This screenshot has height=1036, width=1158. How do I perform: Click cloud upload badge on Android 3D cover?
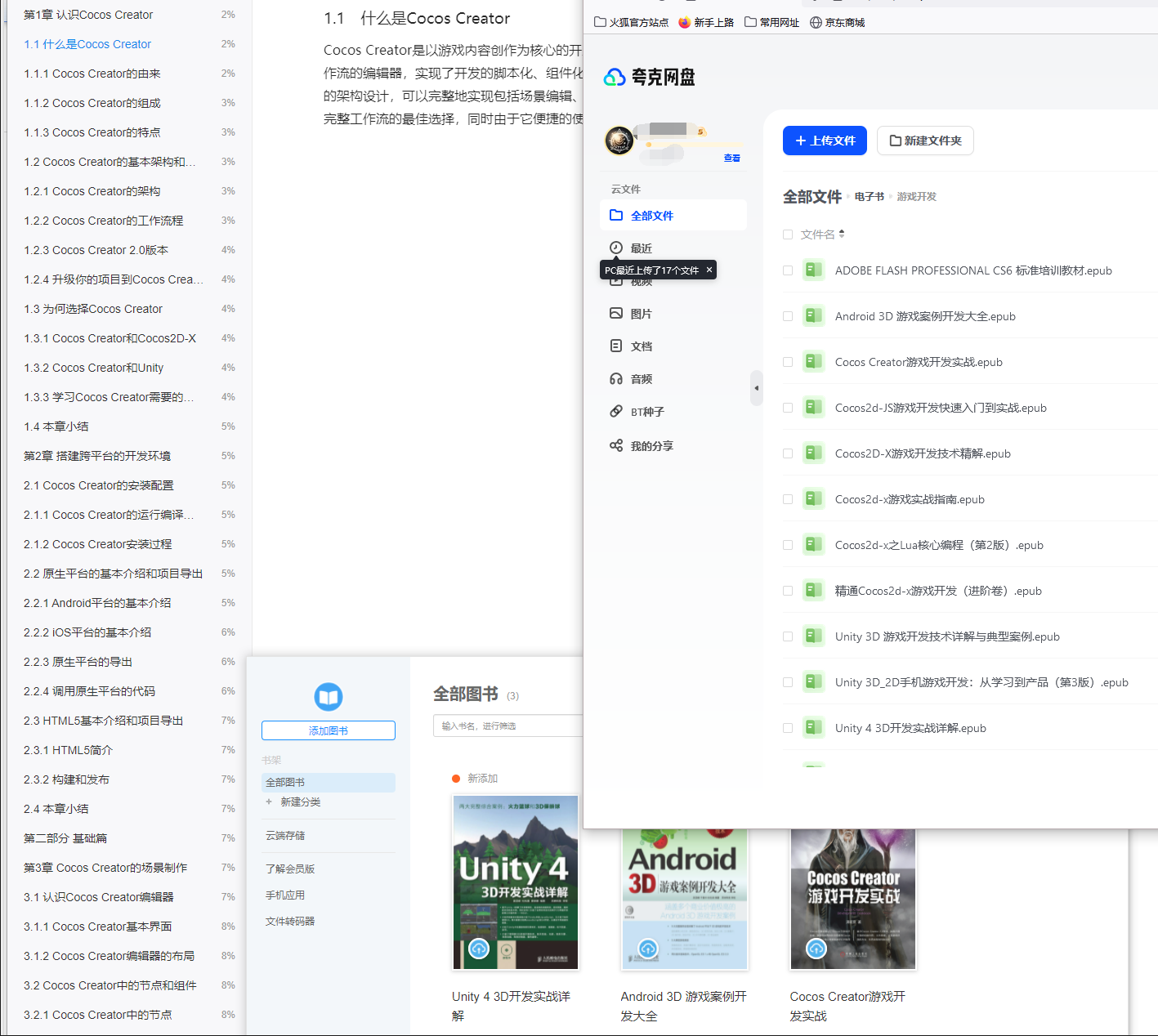648,949
